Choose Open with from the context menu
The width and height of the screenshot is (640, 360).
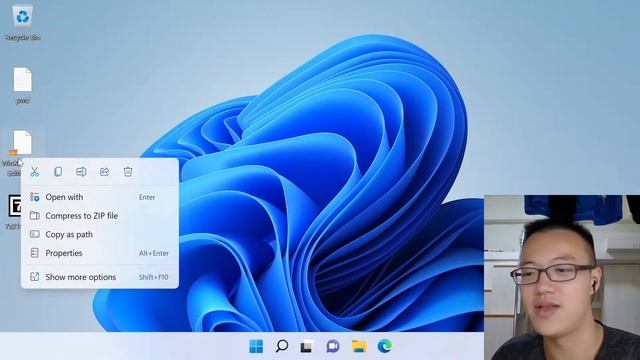click(x=100, y=197)
